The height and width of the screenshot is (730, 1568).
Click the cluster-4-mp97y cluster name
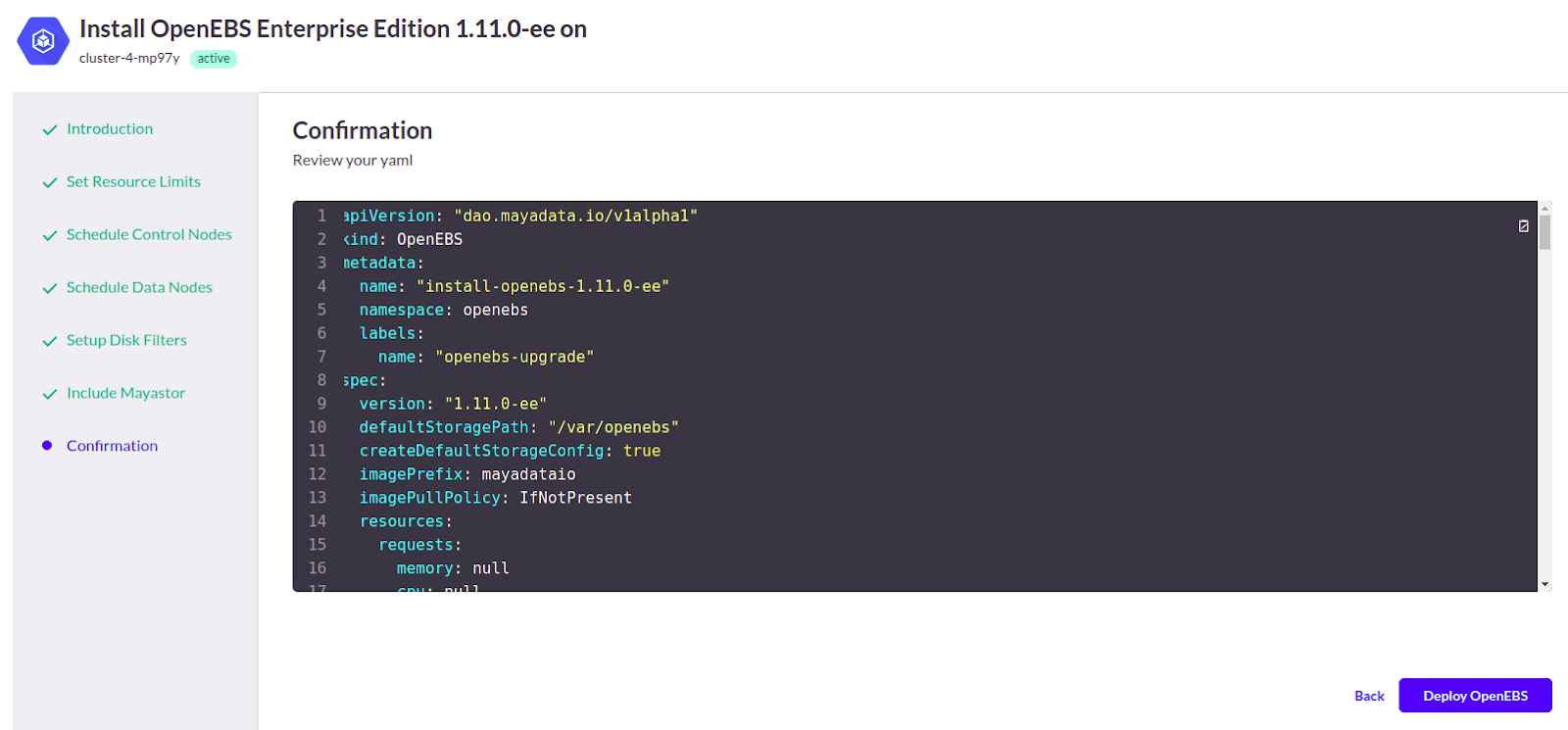point(129,58)
